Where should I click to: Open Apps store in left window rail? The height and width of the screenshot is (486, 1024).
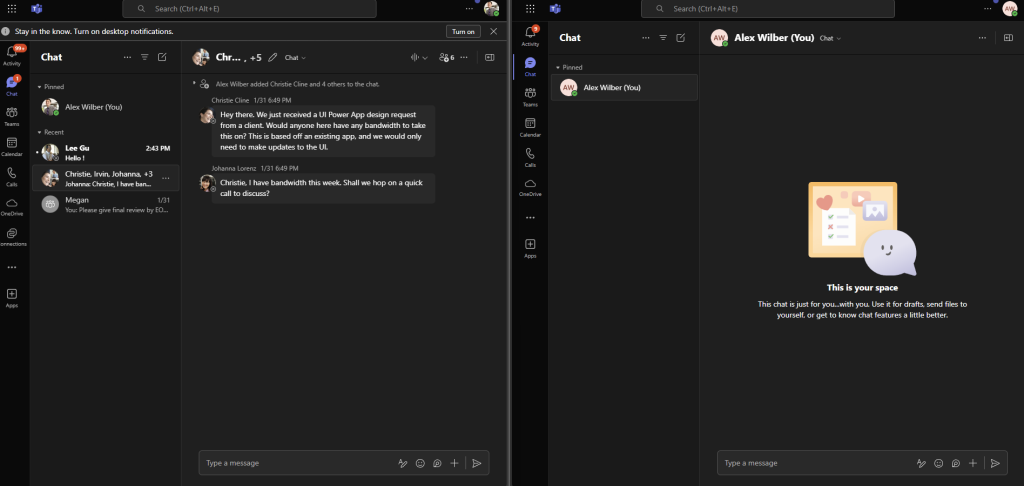tap(12, 298)
